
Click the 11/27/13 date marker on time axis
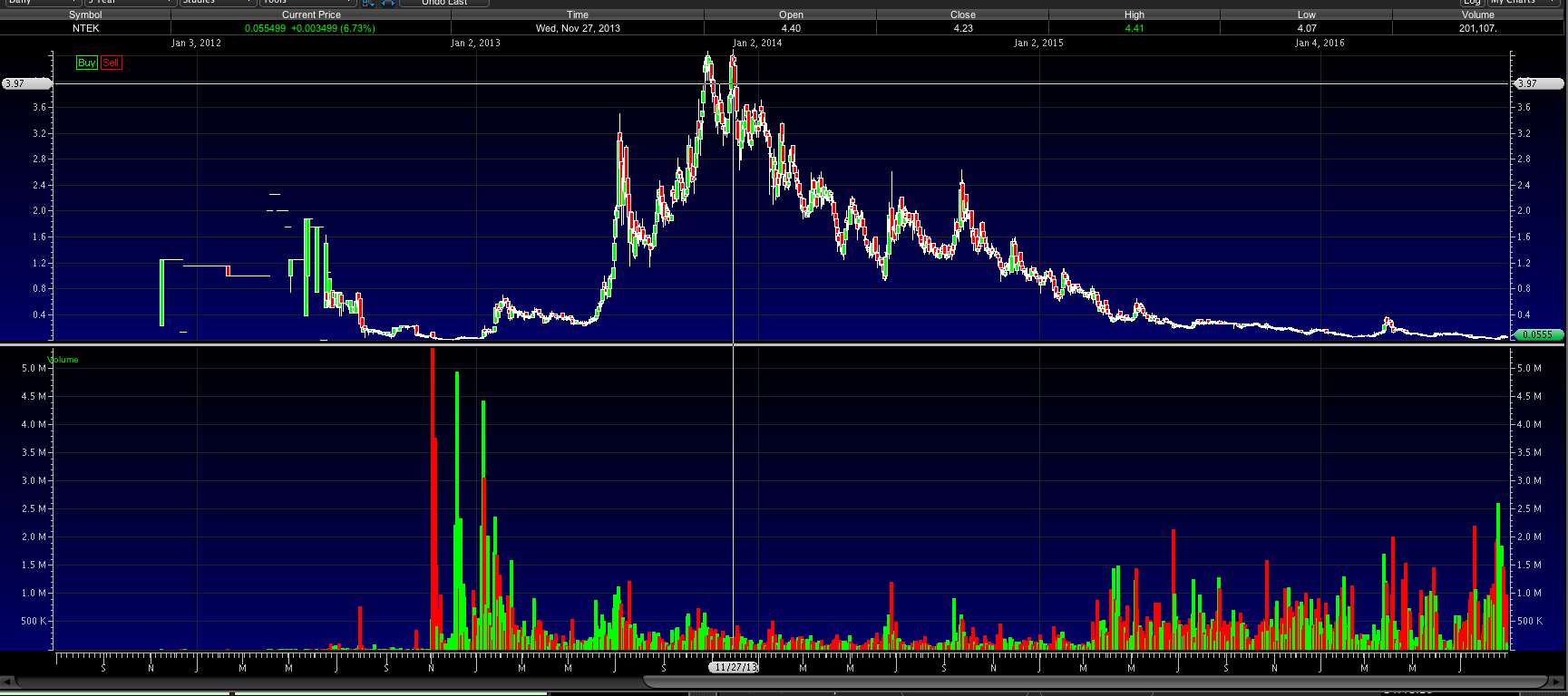(735, 667)
